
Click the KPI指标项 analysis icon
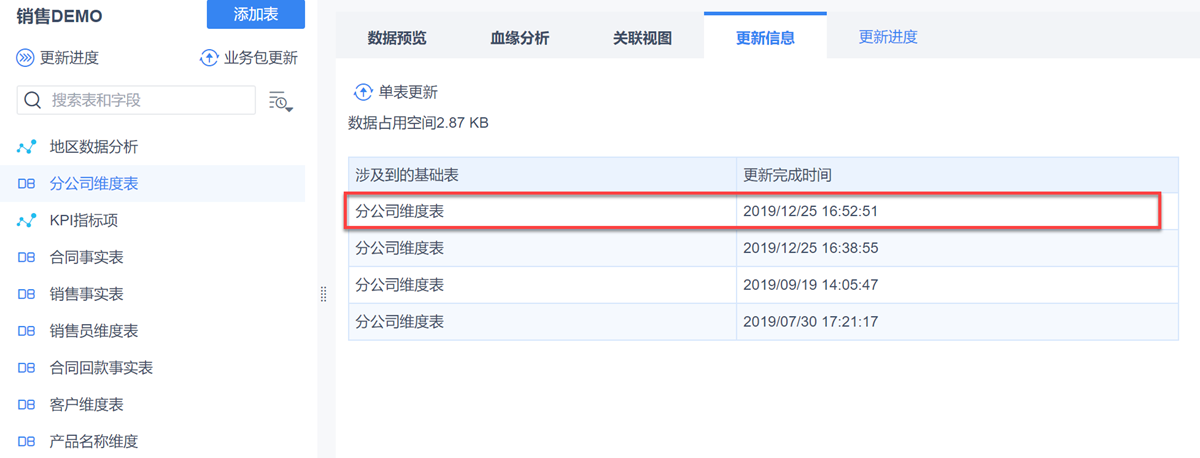[26, 220]
